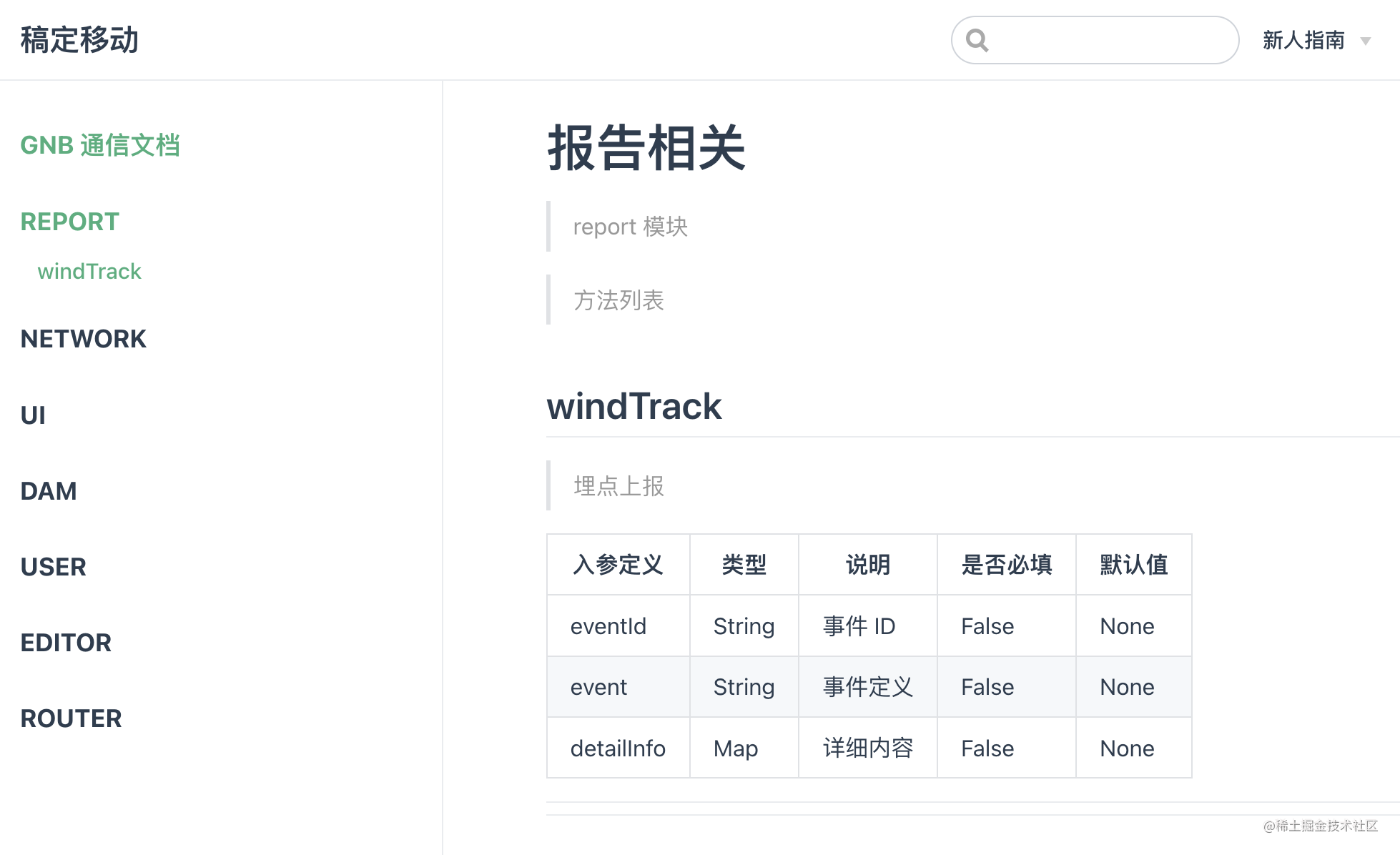Screen dimensions: 1400x855
Task: Open the EDITOR sidebar section
Action: [66, 643]
